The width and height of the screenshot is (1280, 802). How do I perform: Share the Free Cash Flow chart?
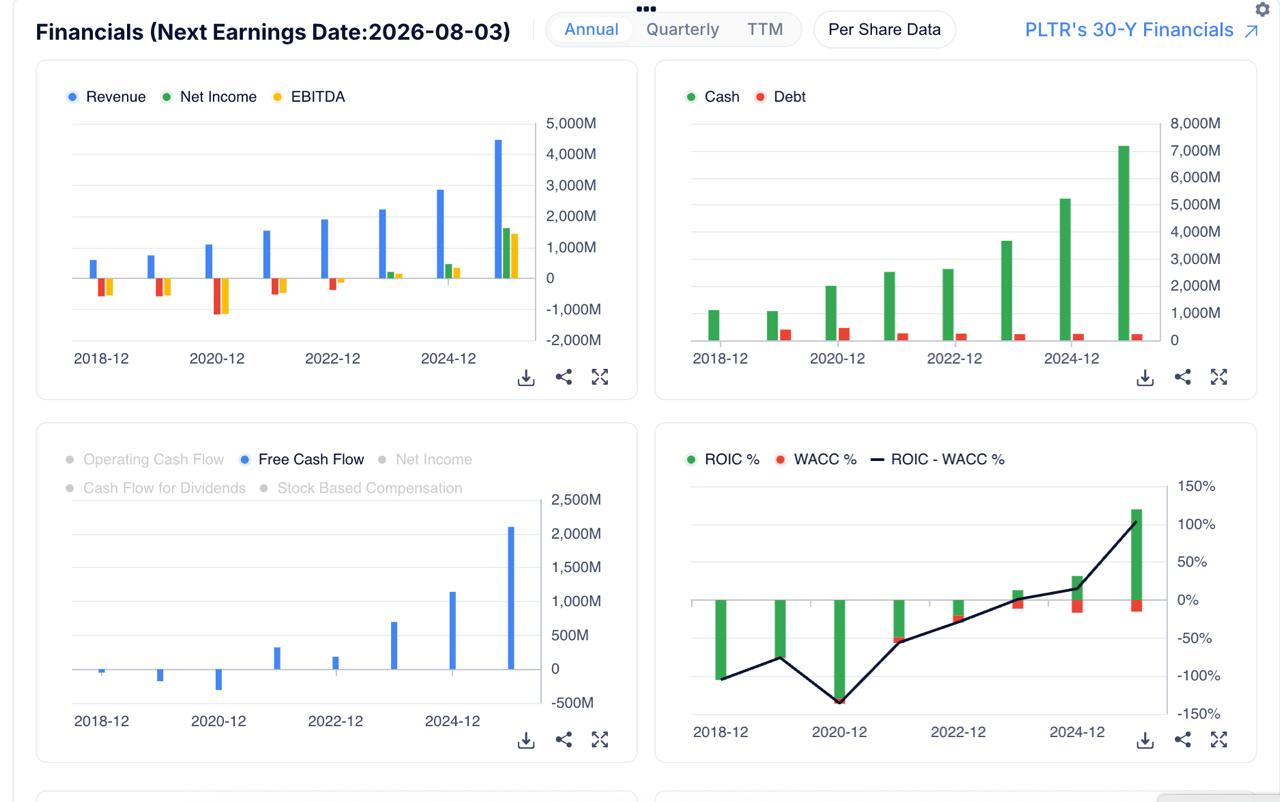[564, 740]
